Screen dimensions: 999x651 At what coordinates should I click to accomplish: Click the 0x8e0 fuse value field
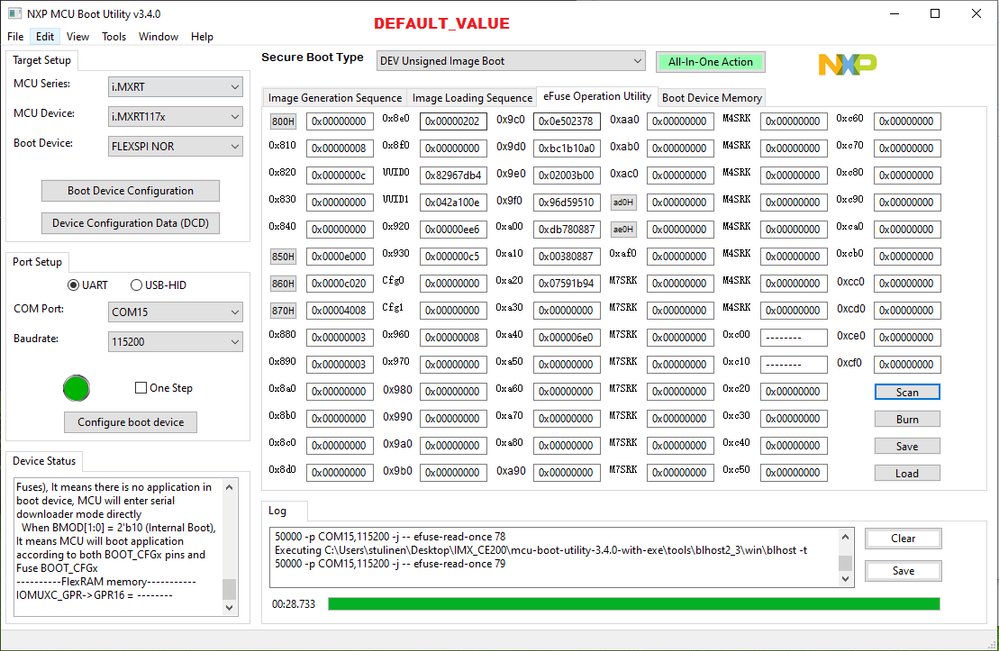(453, 121)
